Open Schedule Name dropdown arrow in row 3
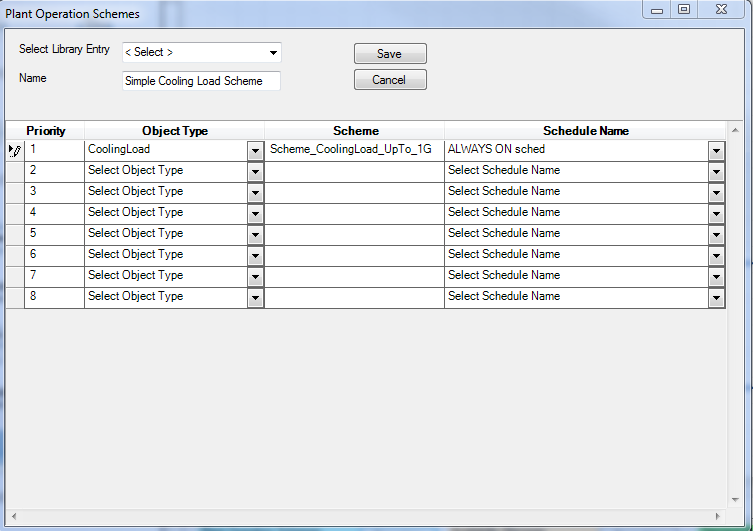 coord(716,192)
